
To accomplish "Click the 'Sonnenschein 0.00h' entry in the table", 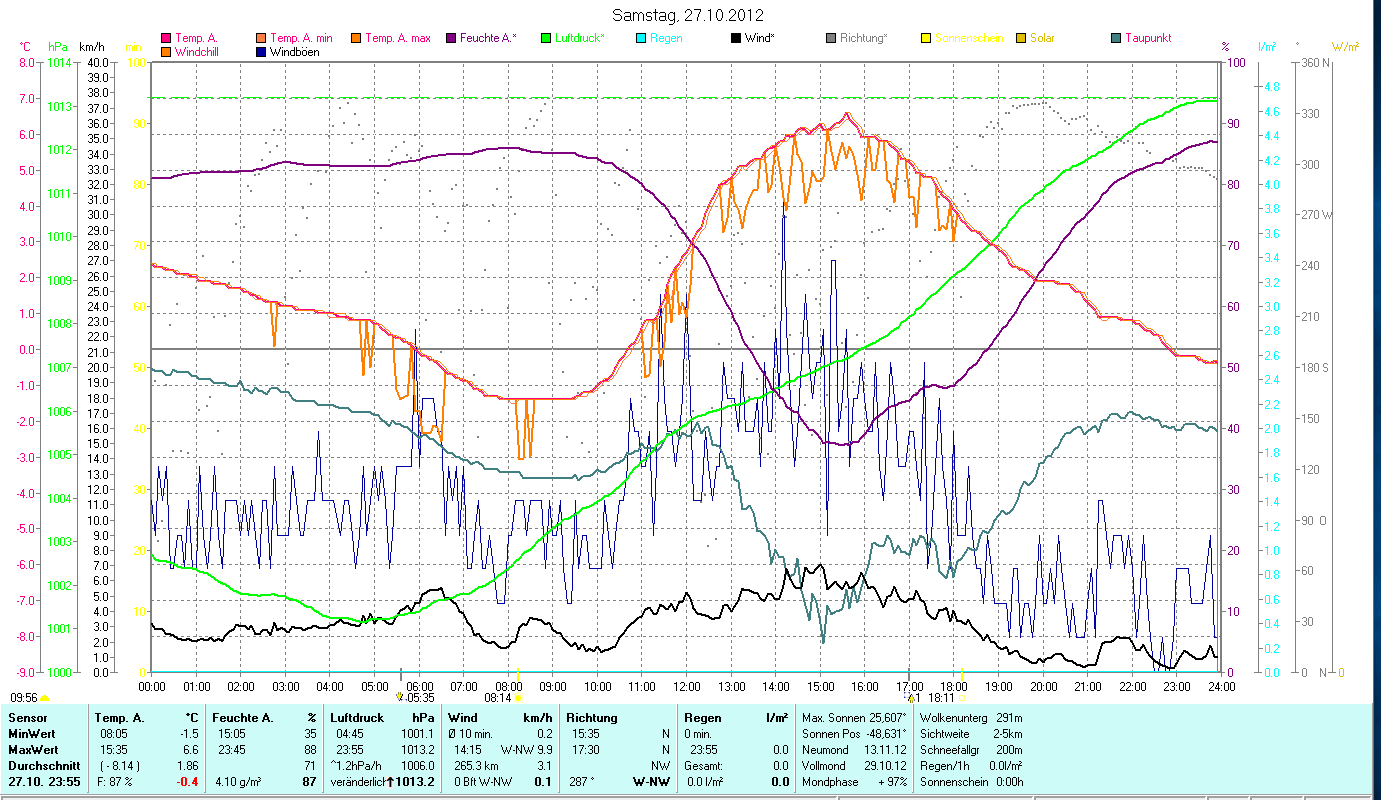I will tap(973, 782).
